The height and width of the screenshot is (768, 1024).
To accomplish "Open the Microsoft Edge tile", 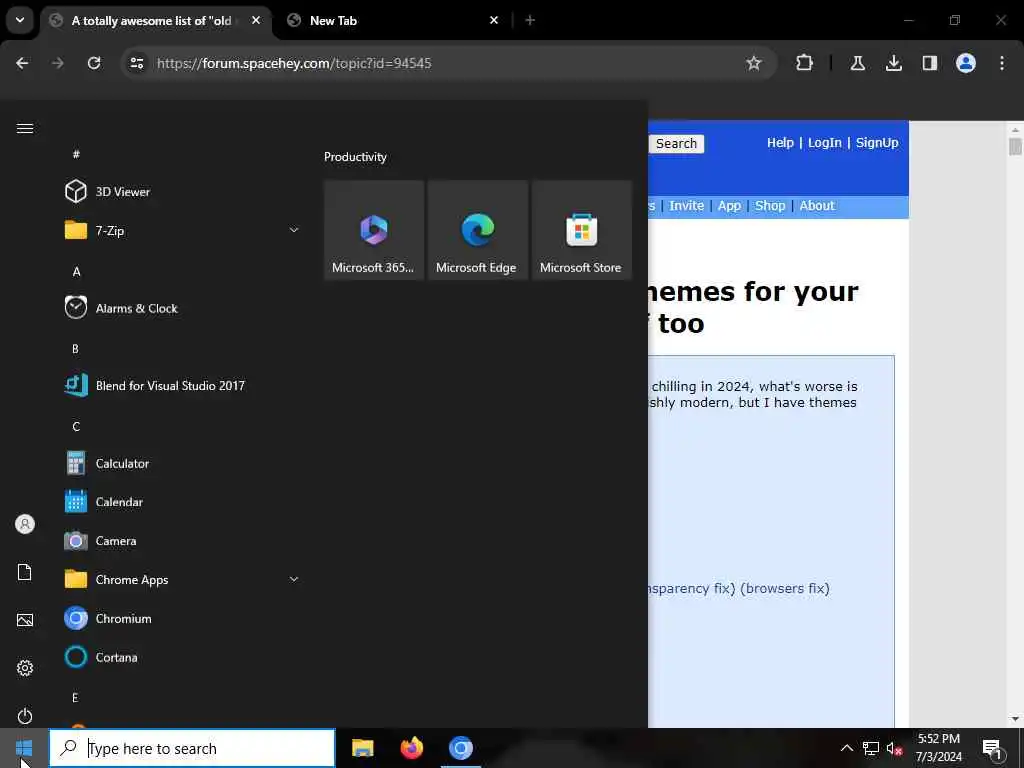I will point(477,230).
